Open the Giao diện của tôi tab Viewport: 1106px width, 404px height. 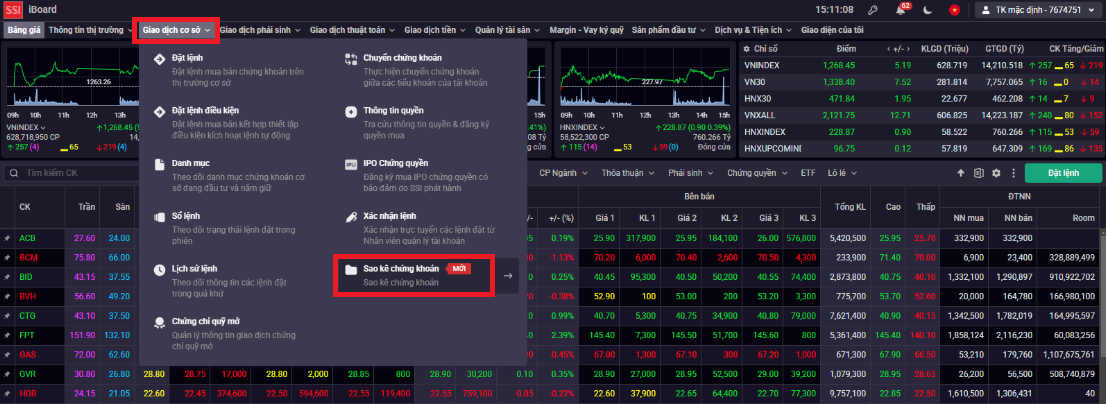pos(832,30)
